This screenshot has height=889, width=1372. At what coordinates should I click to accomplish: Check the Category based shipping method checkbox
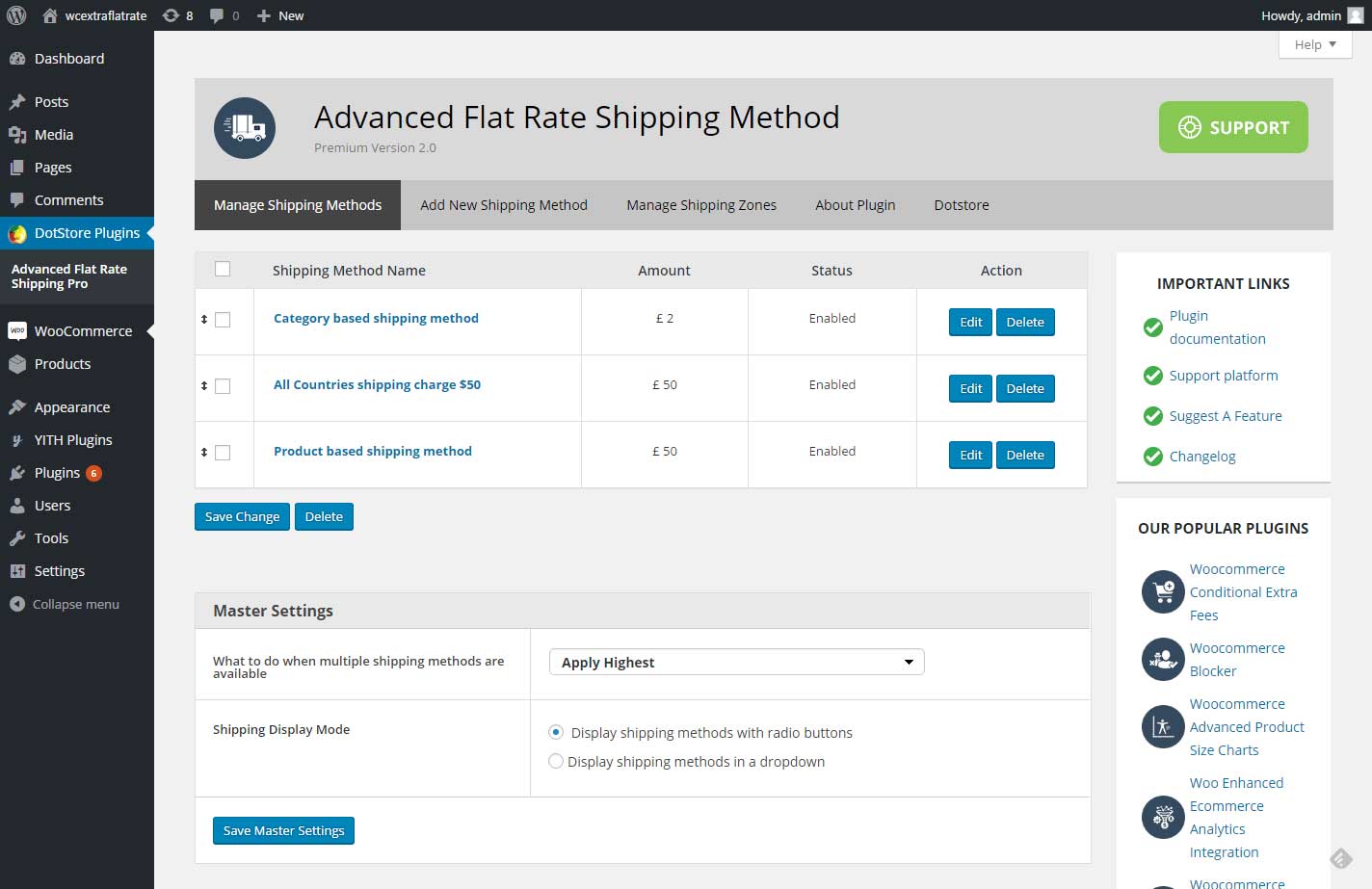223,320
